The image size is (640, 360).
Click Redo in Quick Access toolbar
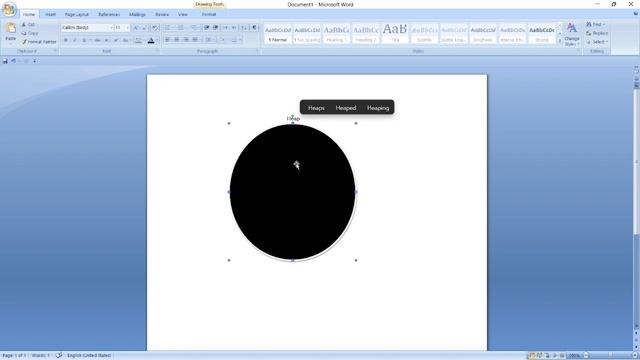(26, 61)
